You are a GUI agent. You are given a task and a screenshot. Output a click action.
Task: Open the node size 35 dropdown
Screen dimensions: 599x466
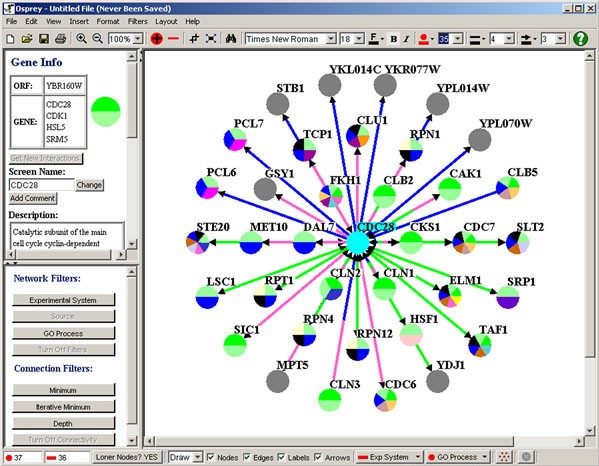[x=458, y=39]
